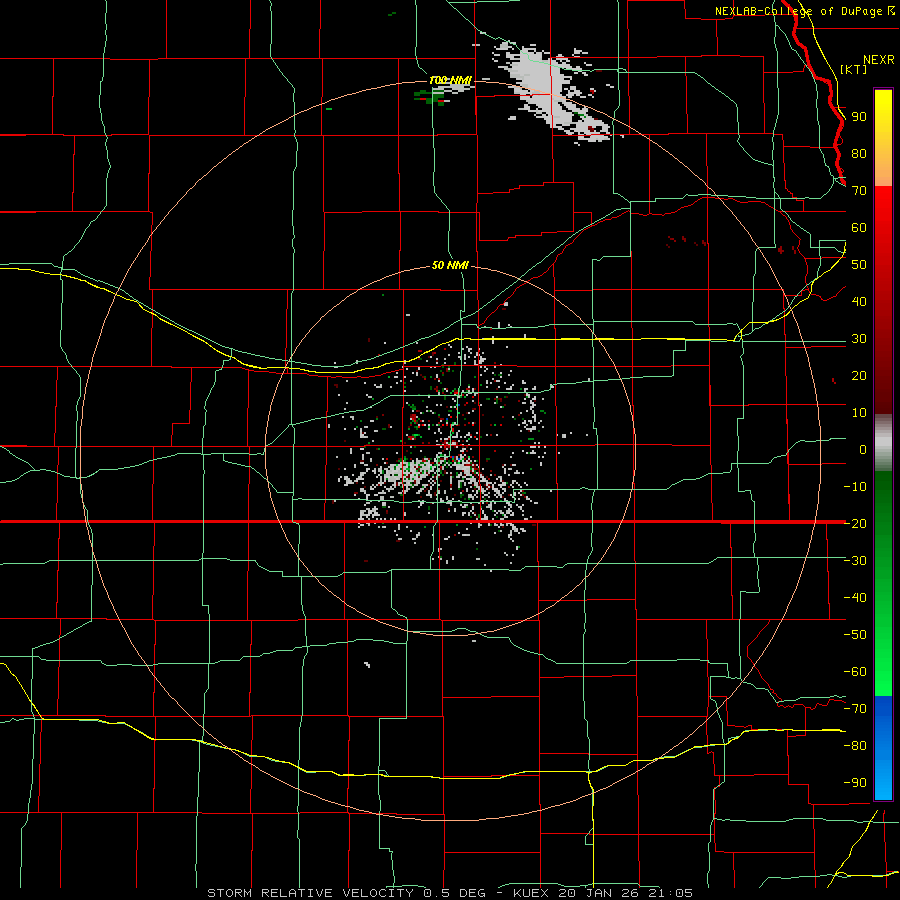The image size is (900, 900).
Task: Click the NEXR label above colorbar
Action: 878,60
